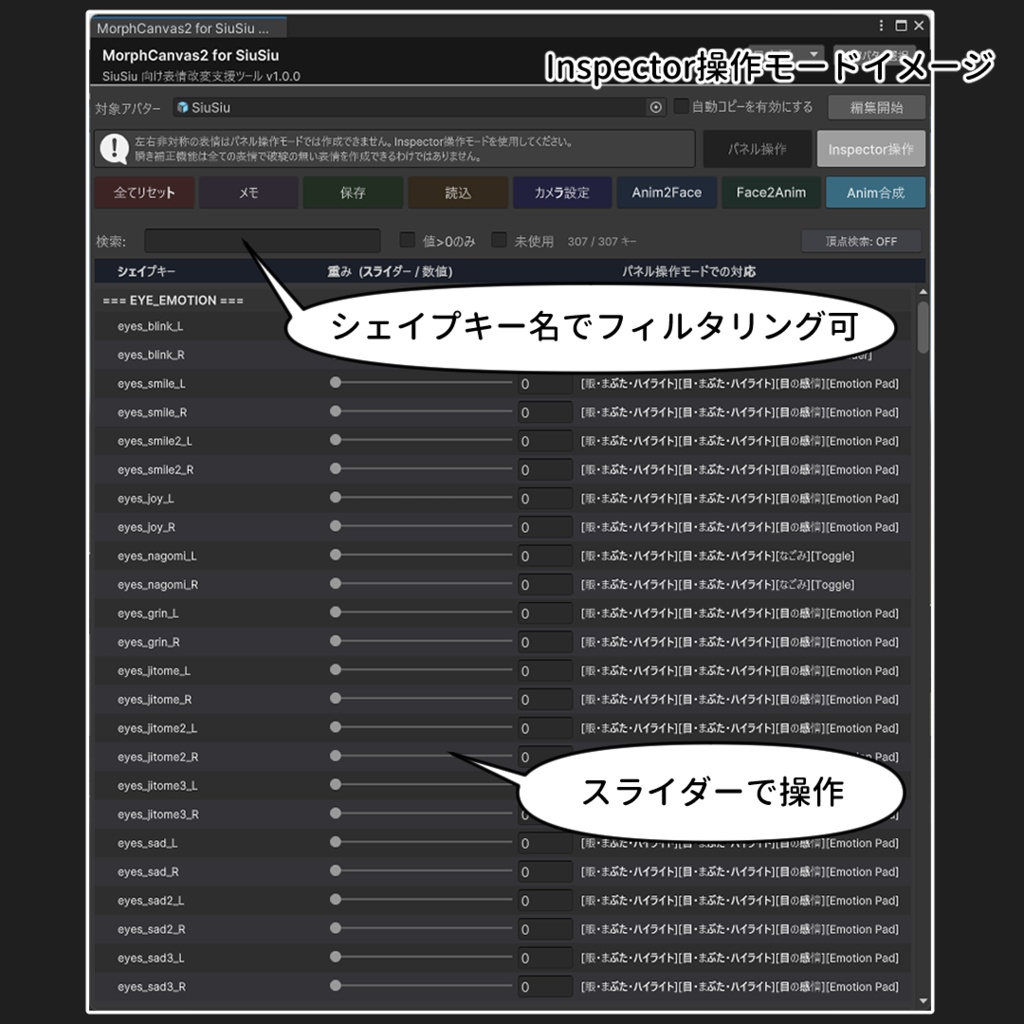Select the eyes_sad_R row label
The width and height of the screenshot is (1024, 1024).
[148, 872]
